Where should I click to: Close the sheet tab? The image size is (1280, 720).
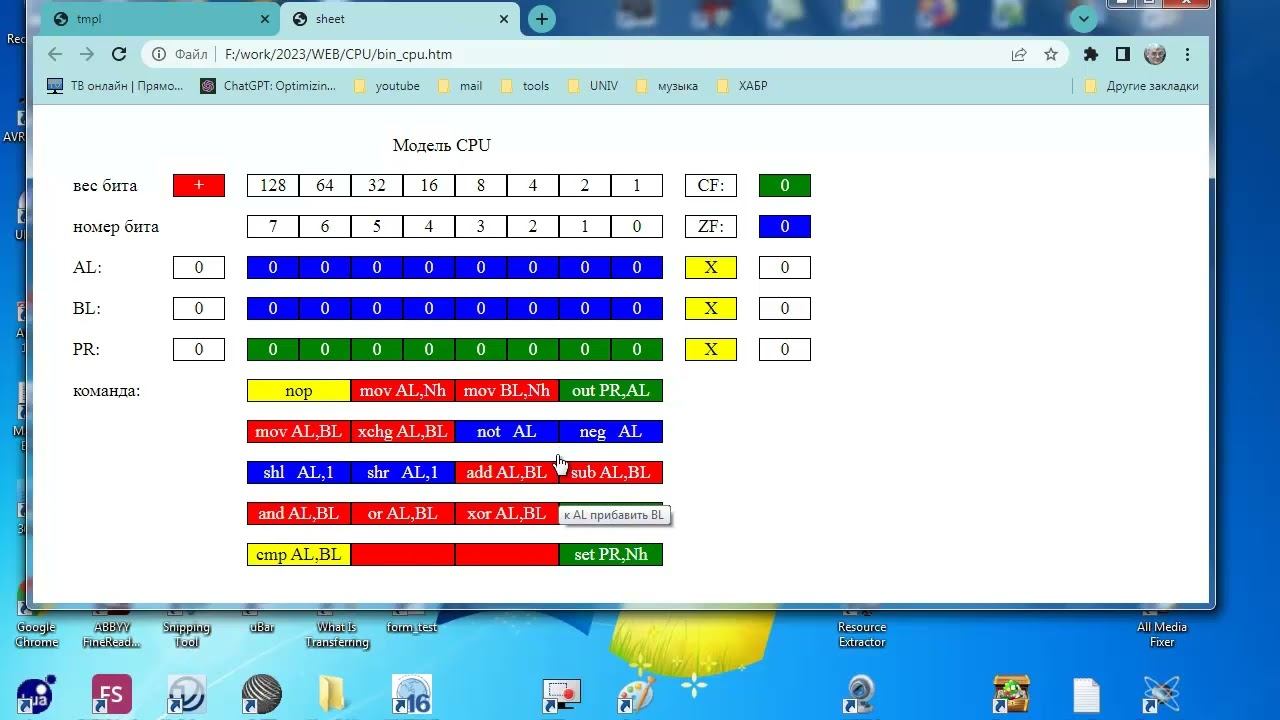[x=504, y=19]
